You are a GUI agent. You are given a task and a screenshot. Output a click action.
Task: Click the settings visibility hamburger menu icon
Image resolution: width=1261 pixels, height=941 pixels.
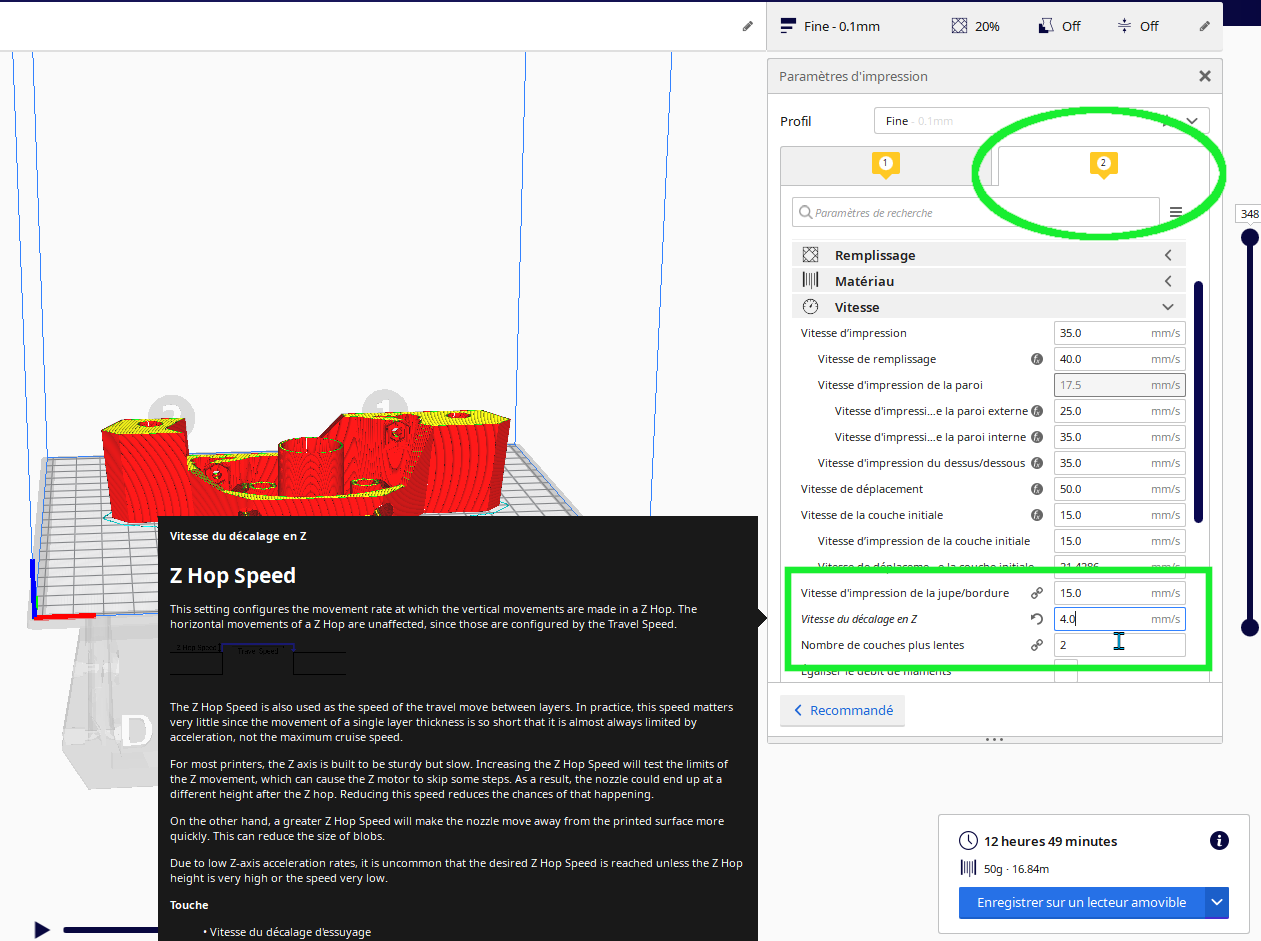[1176, 212]
